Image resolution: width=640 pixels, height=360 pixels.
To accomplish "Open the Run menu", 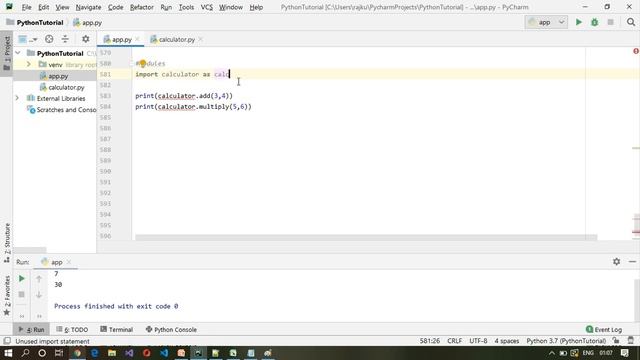I will [166, 7].
